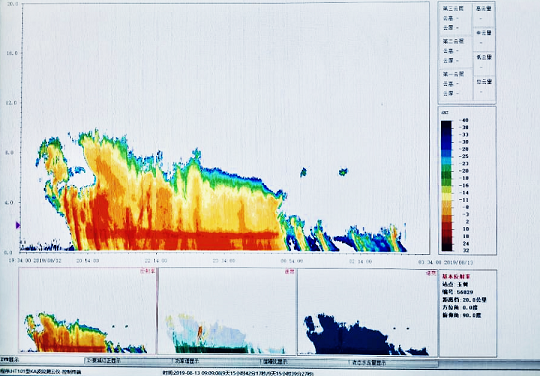Switch to the third tab in bottom tab bar
This screenshot has height=376, width=540.
click(x=215, y=362)
